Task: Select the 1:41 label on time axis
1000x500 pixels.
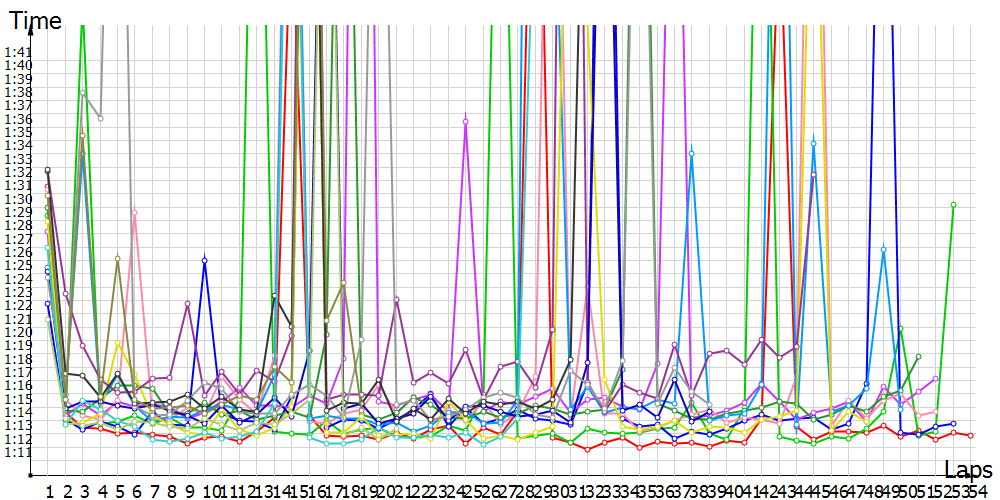Action: [x=17, y=52]
